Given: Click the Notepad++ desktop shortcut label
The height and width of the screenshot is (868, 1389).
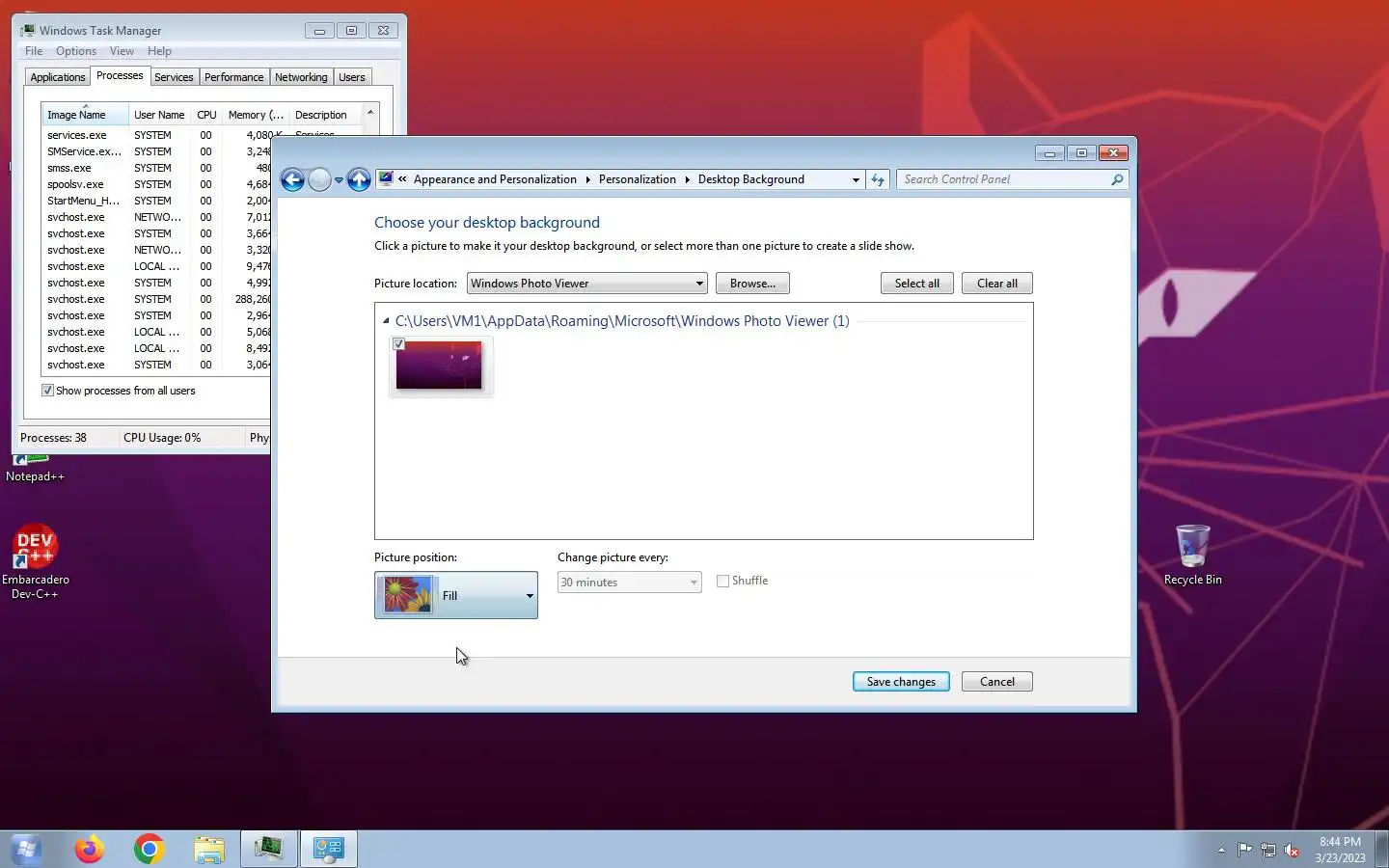Looking at the screenshot, I should [35, 476].
